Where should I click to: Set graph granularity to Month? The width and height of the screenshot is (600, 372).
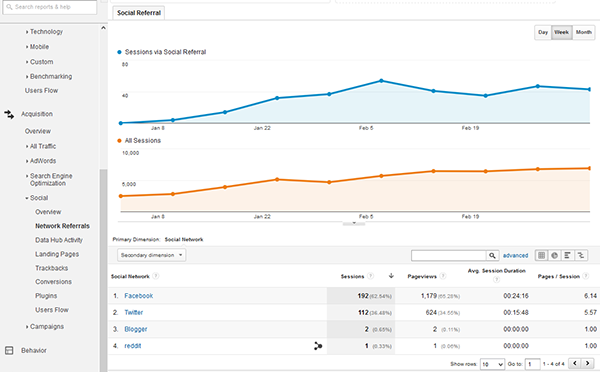584,32
